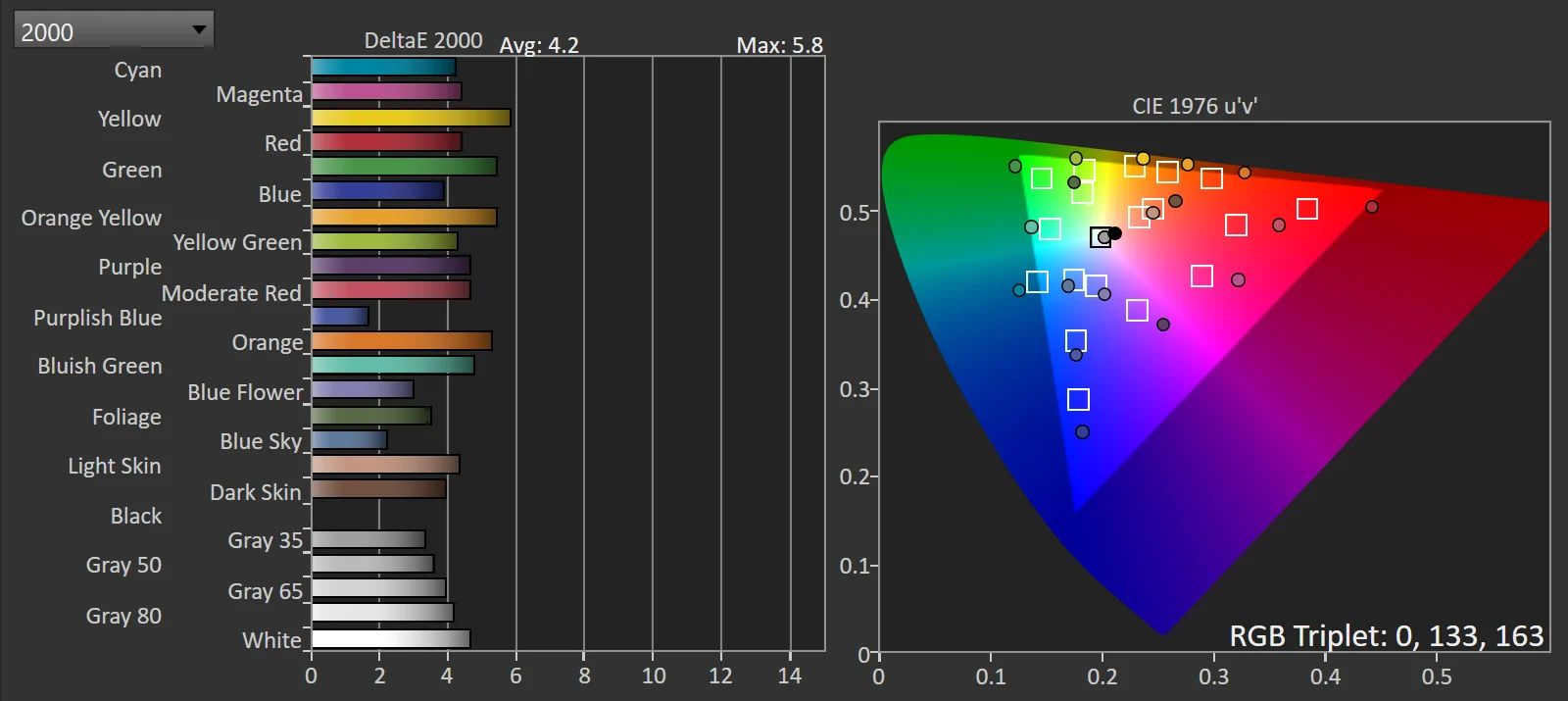The image size is (1568, 701).
Task: Click the Foliage DeltaE bar
Action: tap(371, 415)
